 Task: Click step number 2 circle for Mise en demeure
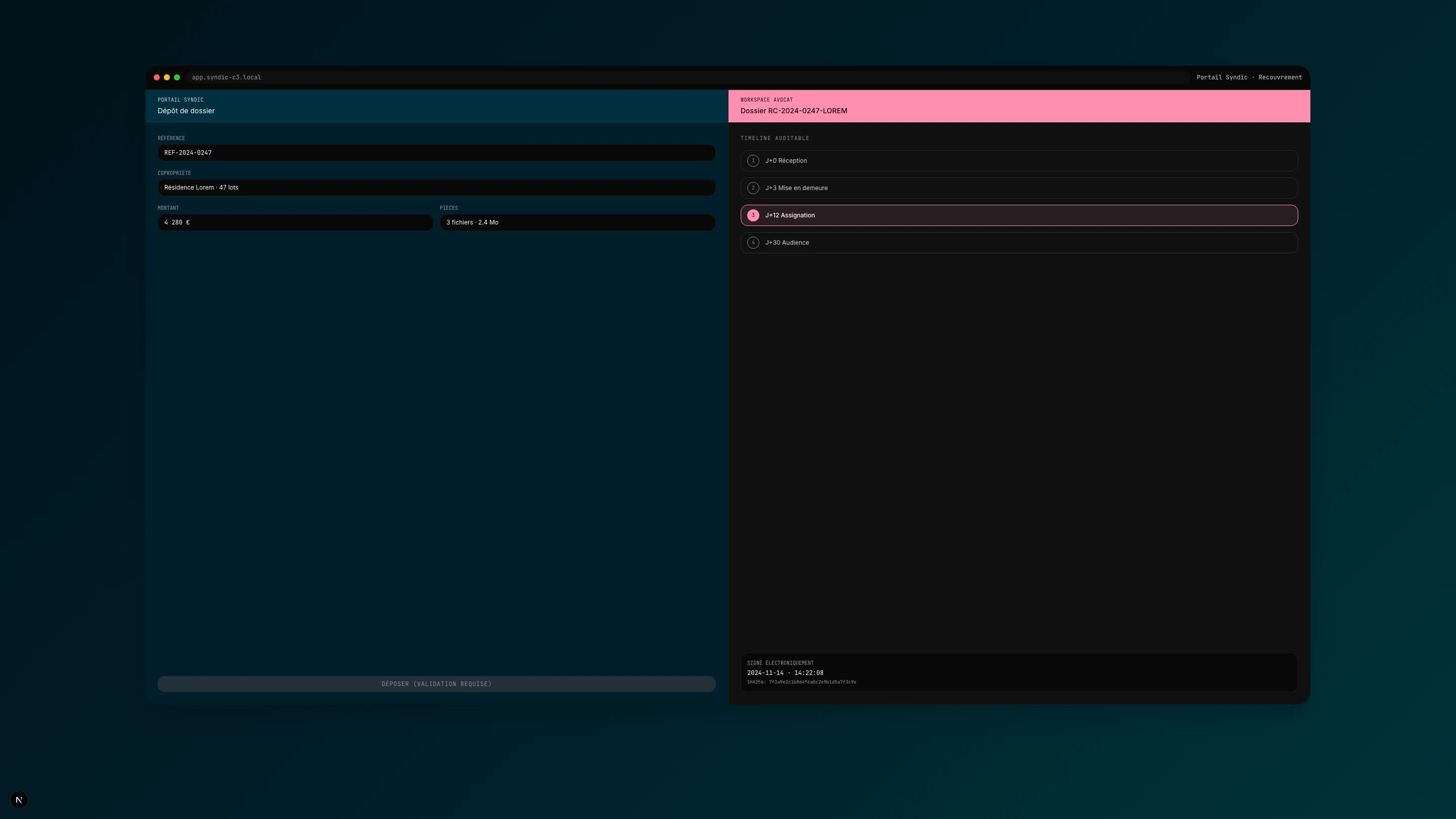753,188
